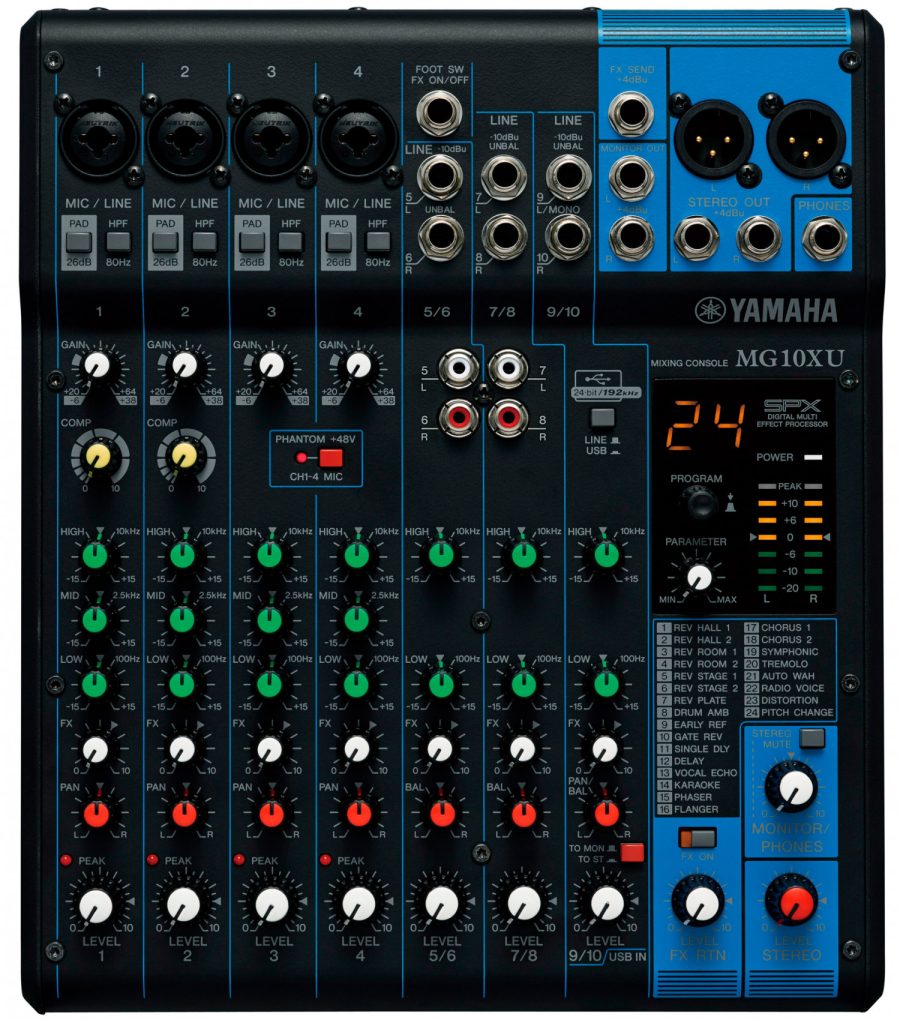Viewport: 900px width, 1020px height.
Task: Click the Yamaha logo
Action: pyautogui.click(x=766, y=311)
